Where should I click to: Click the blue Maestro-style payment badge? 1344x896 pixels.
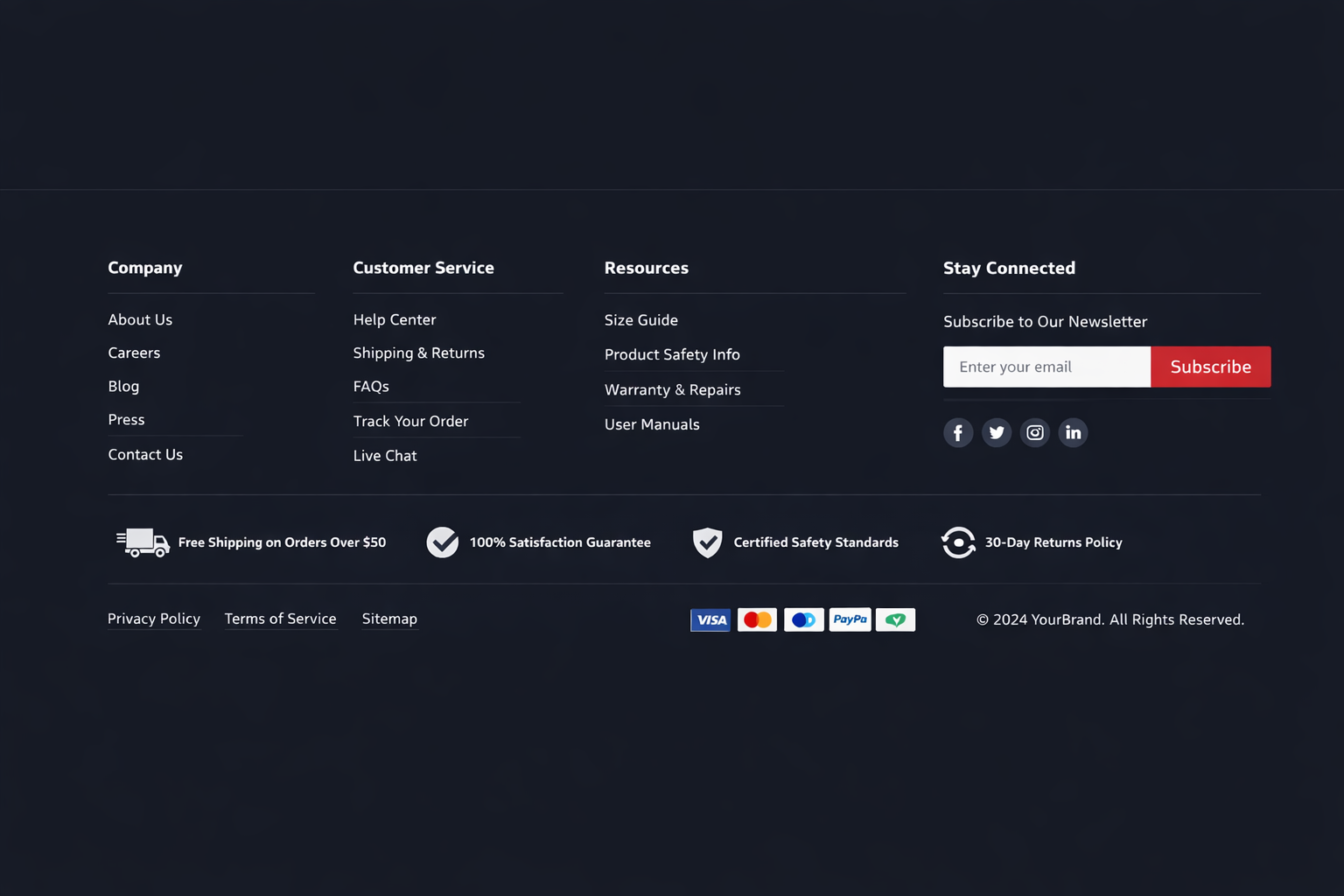pyautogui.click(x=803, y=619)
